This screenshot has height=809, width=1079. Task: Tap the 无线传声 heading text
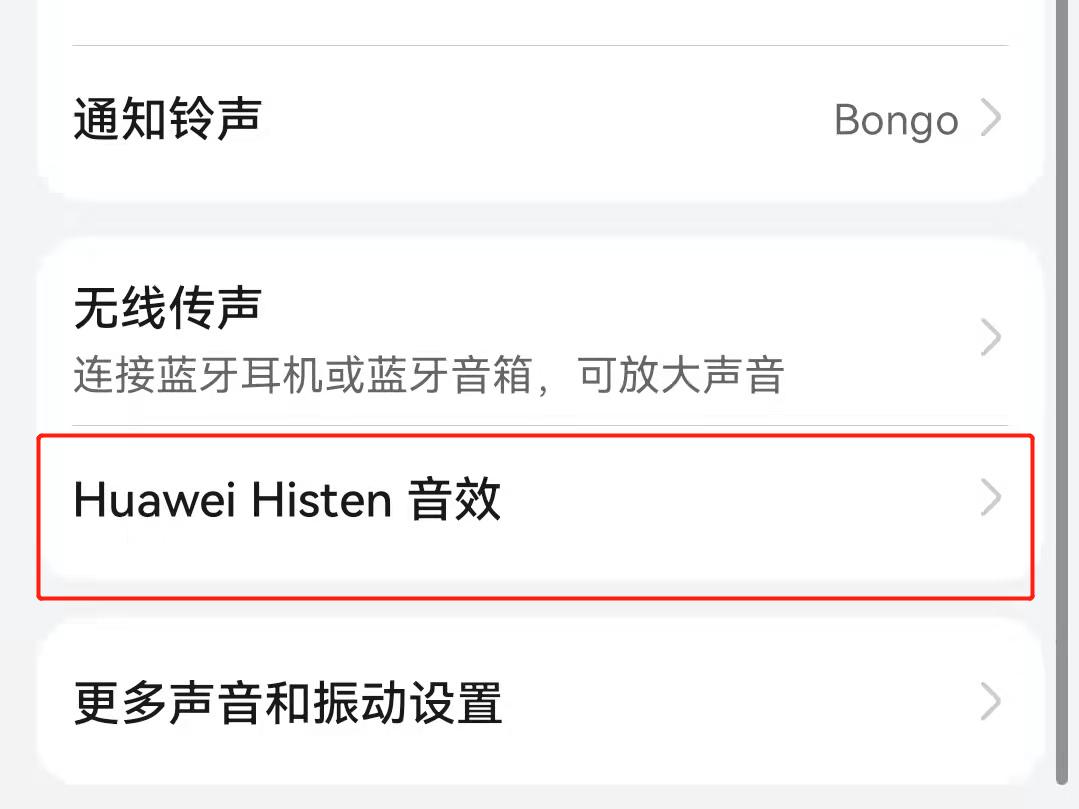167,308
